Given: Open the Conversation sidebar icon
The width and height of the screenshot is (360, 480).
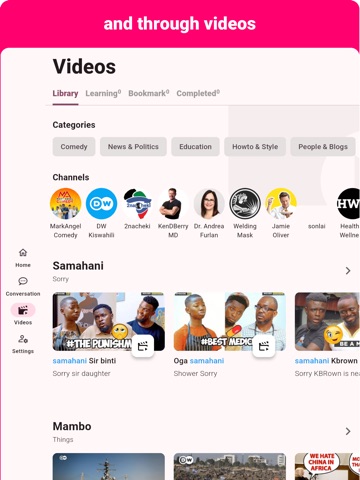Looking at the screenshot, I should [23, 281].
